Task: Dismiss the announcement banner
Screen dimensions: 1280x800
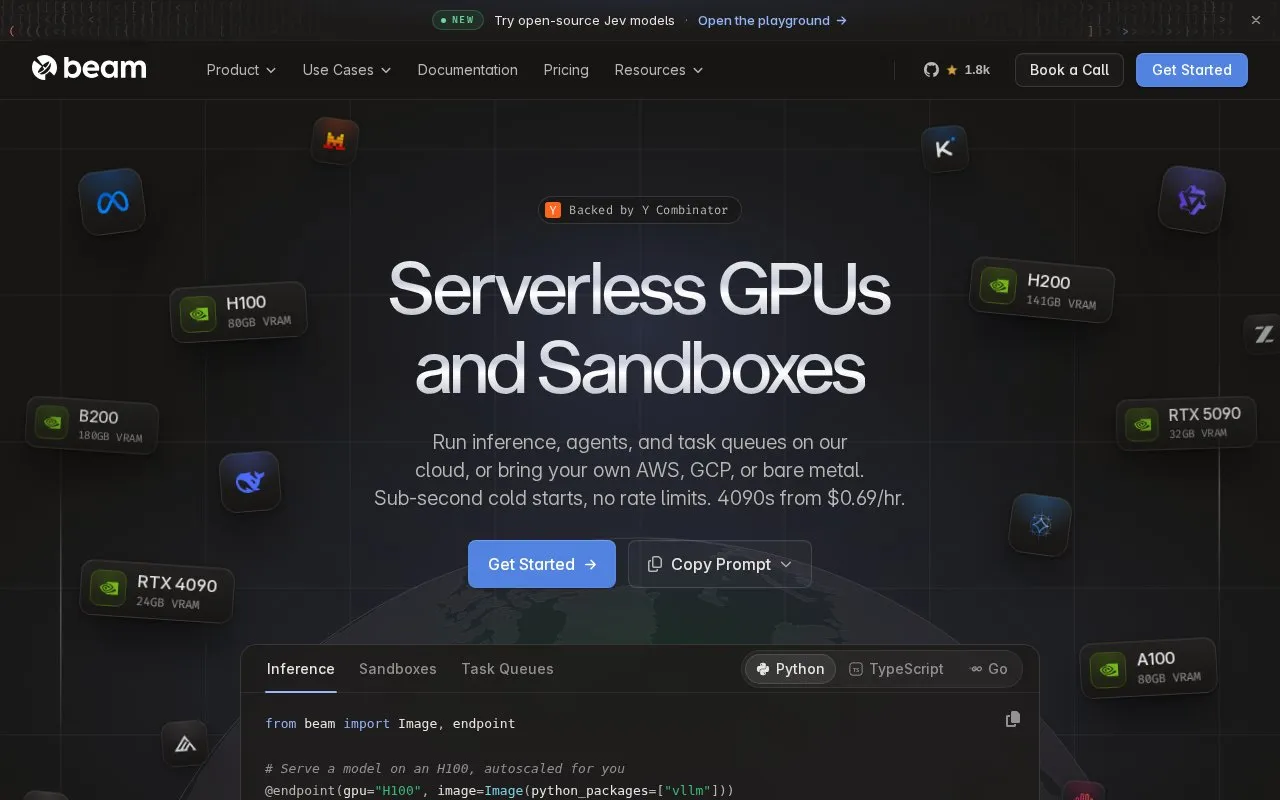Action: pyautogui.click(x=1256, y=20)
